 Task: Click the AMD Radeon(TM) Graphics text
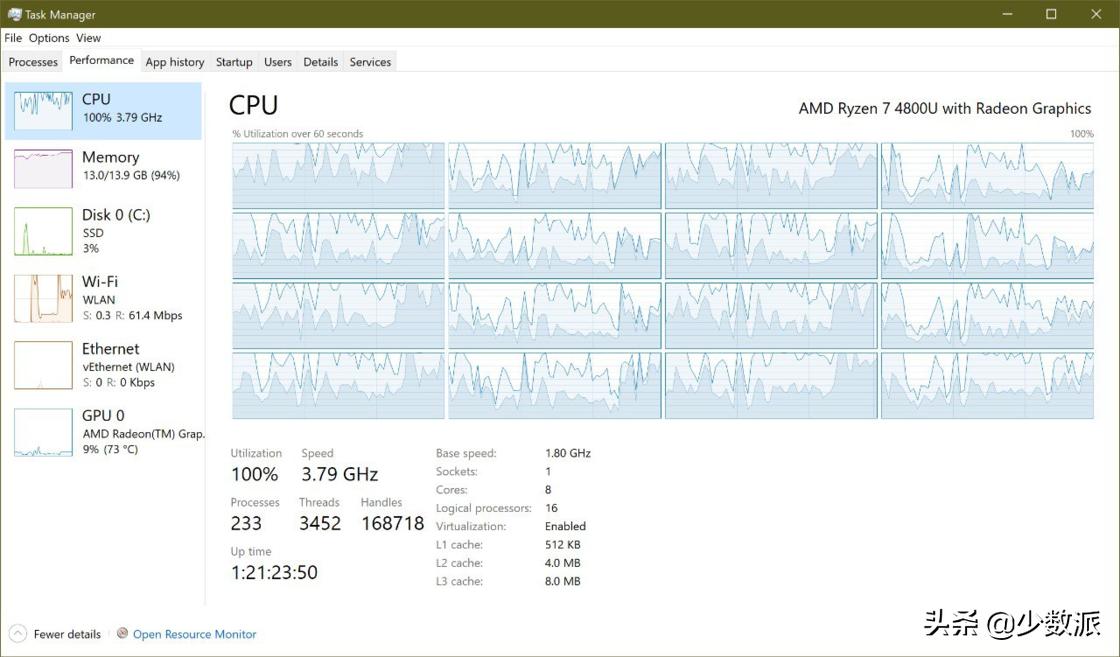pos(144,433)
